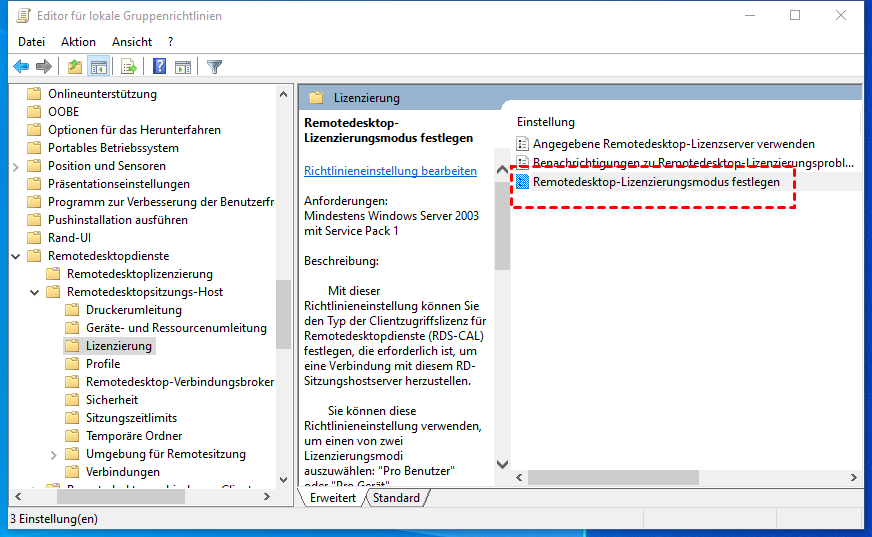Expand the Position und Sensoren node
The height and width of the screenshot is (537, 872).
[16, 166]
